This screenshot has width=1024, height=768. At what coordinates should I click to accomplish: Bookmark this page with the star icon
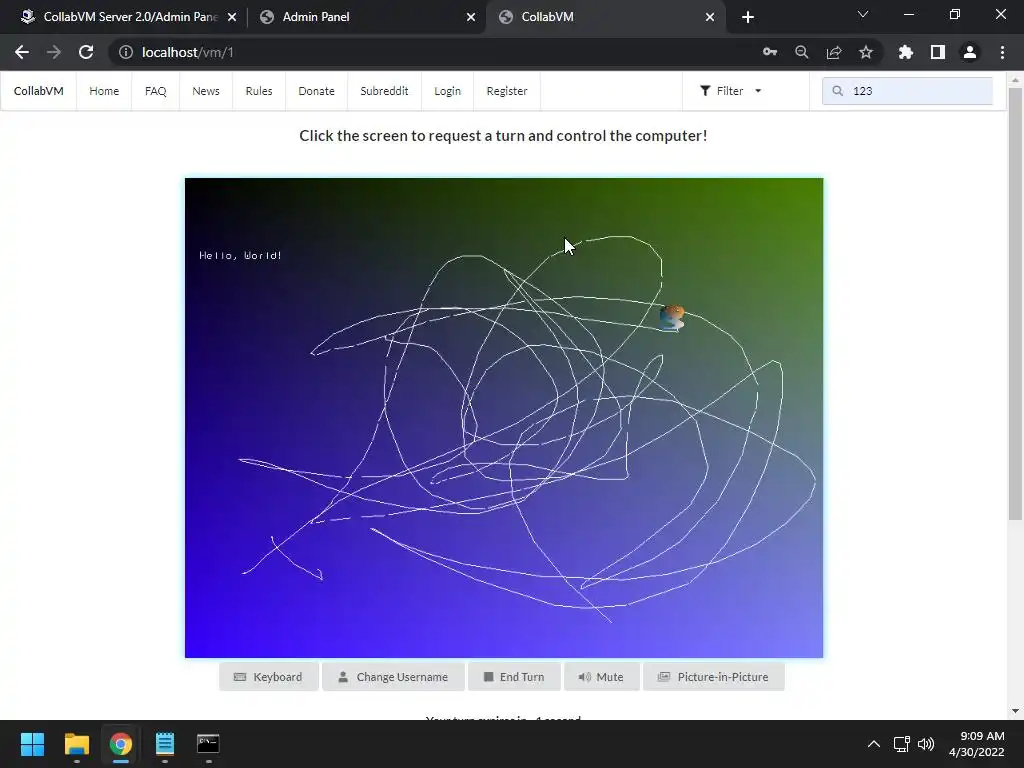point(866,52)
